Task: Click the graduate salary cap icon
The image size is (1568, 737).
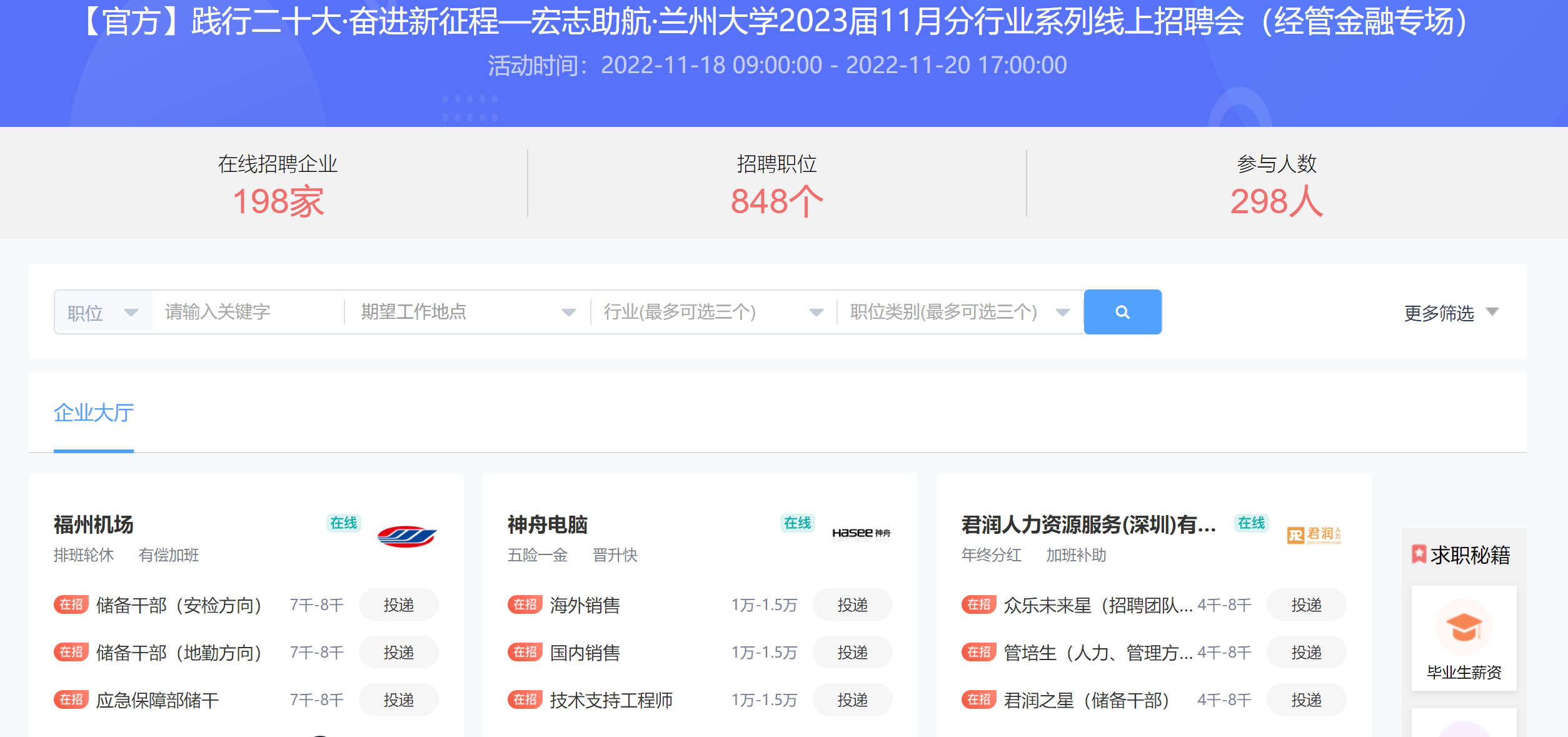Action: (x=1464, y=627)
